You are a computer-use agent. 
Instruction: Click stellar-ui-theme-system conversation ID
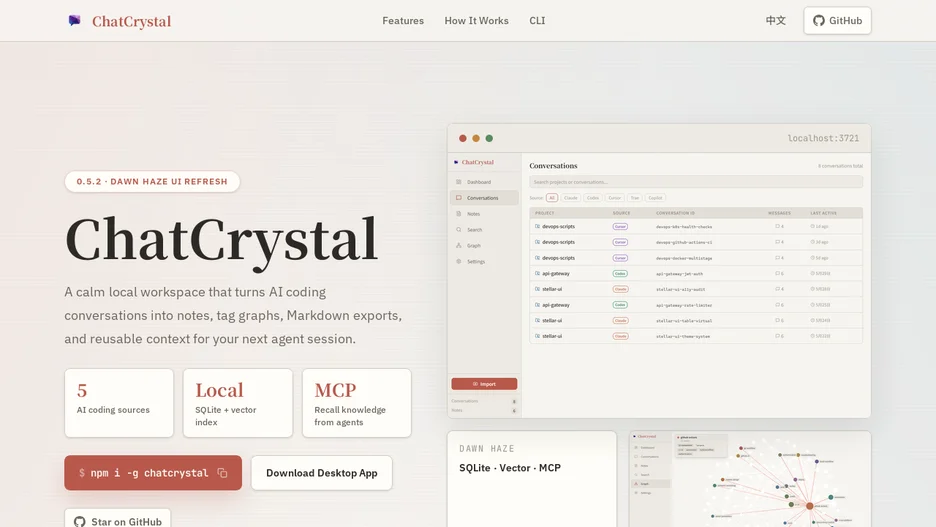683,337
